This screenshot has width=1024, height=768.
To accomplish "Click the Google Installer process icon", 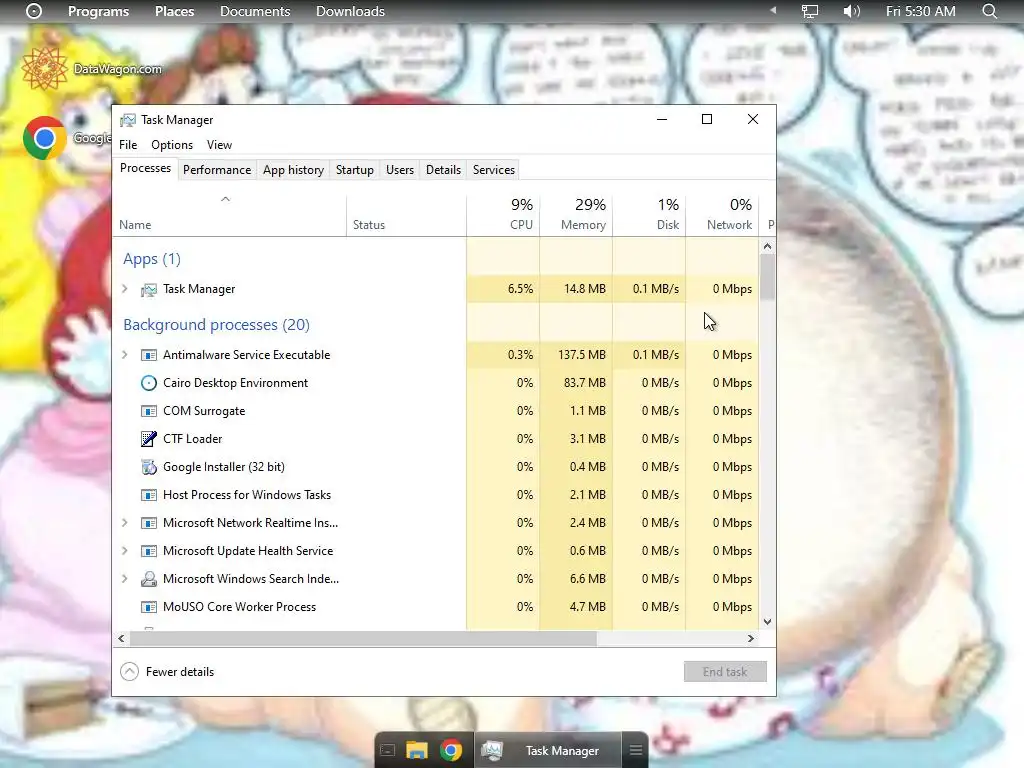I will pyautogui.click(x=149, y=467).
